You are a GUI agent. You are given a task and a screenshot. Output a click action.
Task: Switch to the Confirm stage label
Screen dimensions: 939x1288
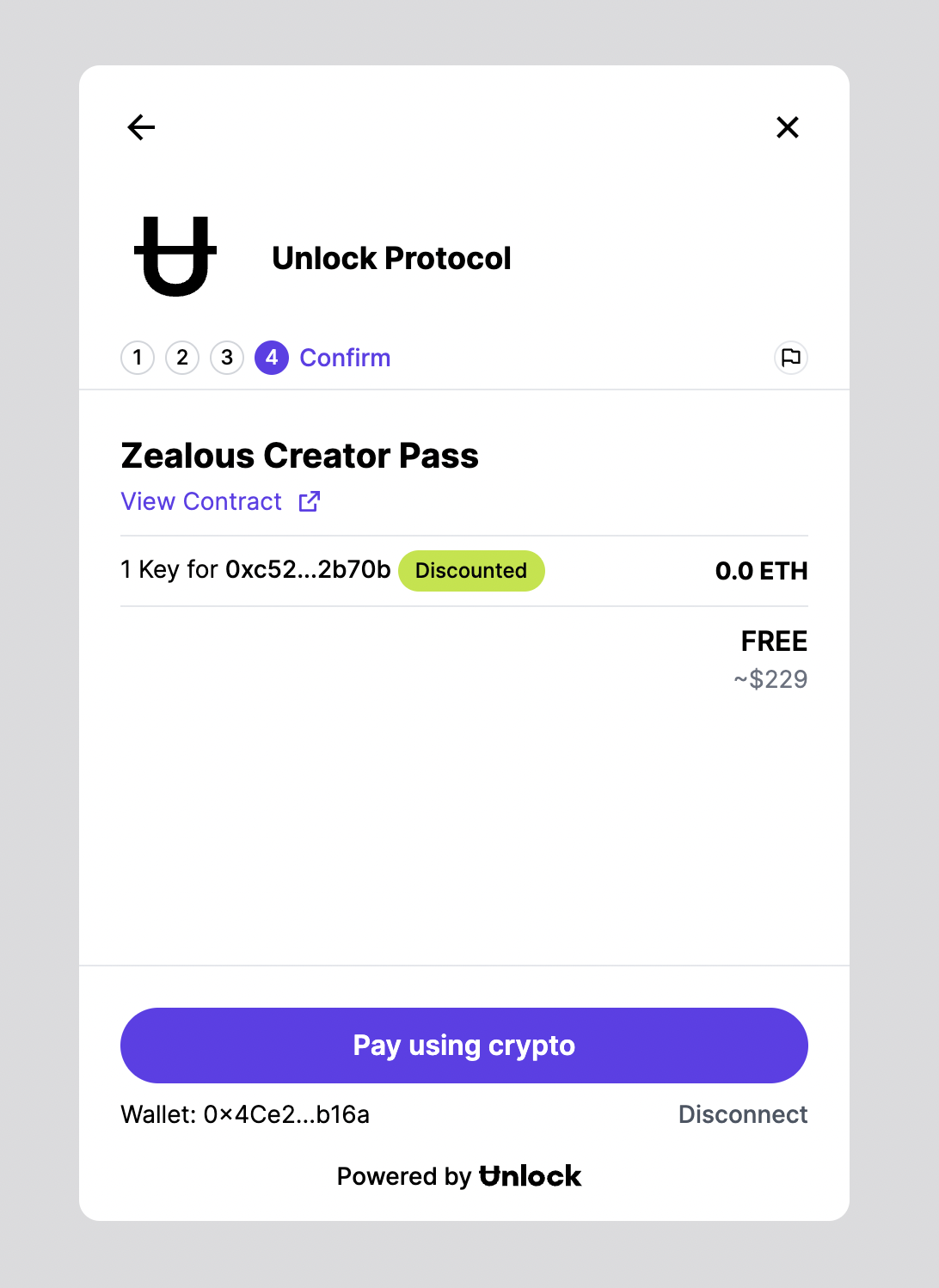click(344, 357)
